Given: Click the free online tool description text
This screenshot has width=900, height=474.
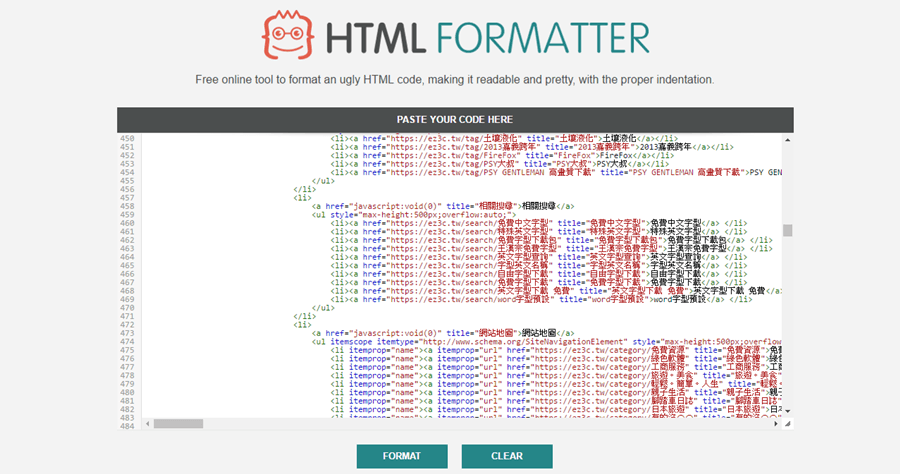Looking at the screenshot, I should (455, 80).
